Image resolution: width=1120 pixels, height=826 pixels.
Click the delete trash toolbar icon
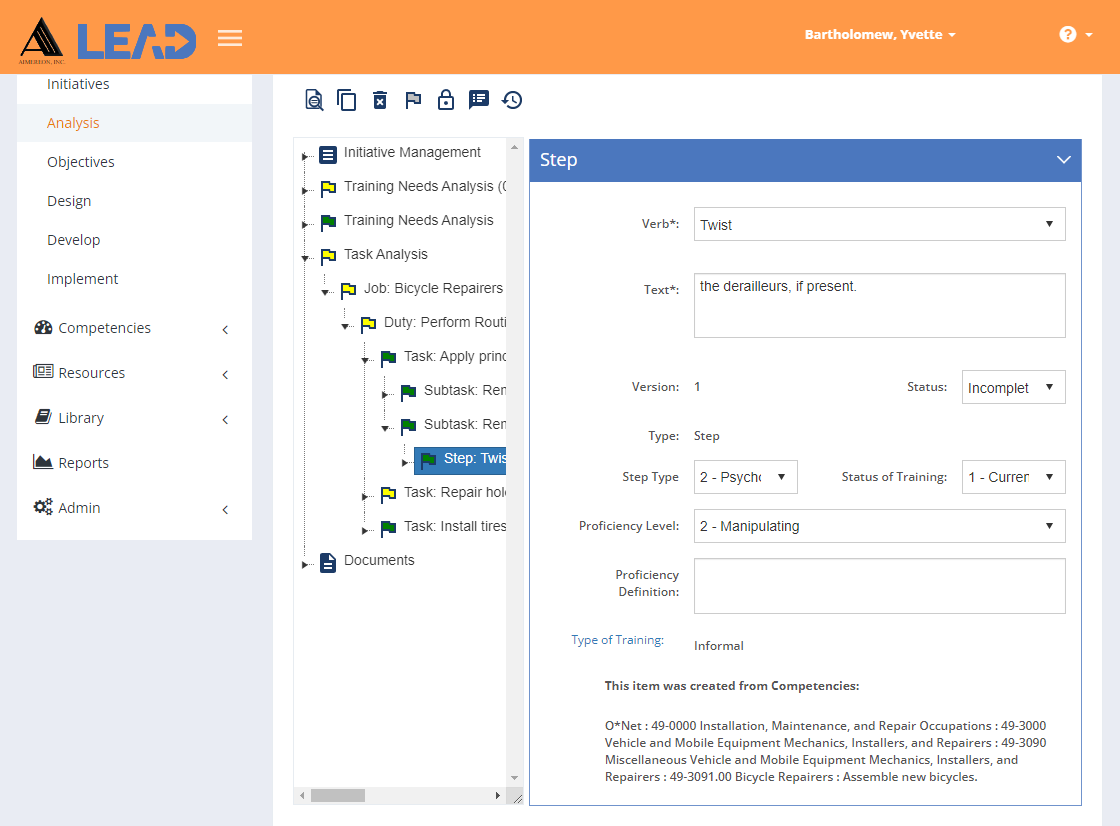click(380, 100)
